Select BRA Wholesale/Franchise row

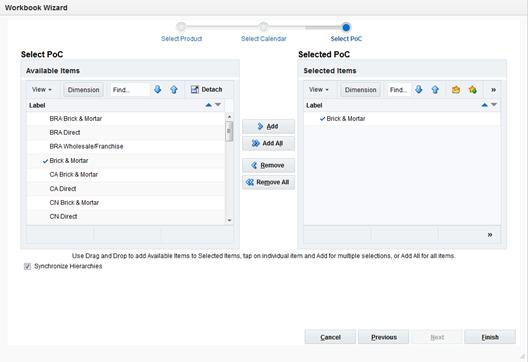(x=126, y=146)
